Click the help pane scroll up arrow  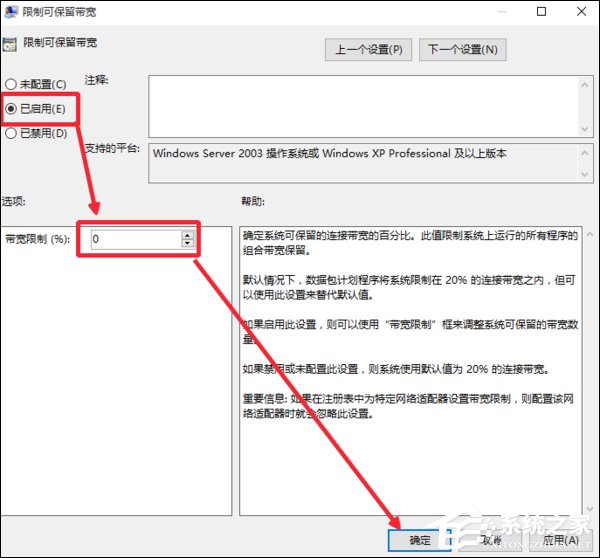[x=590, y=234]
